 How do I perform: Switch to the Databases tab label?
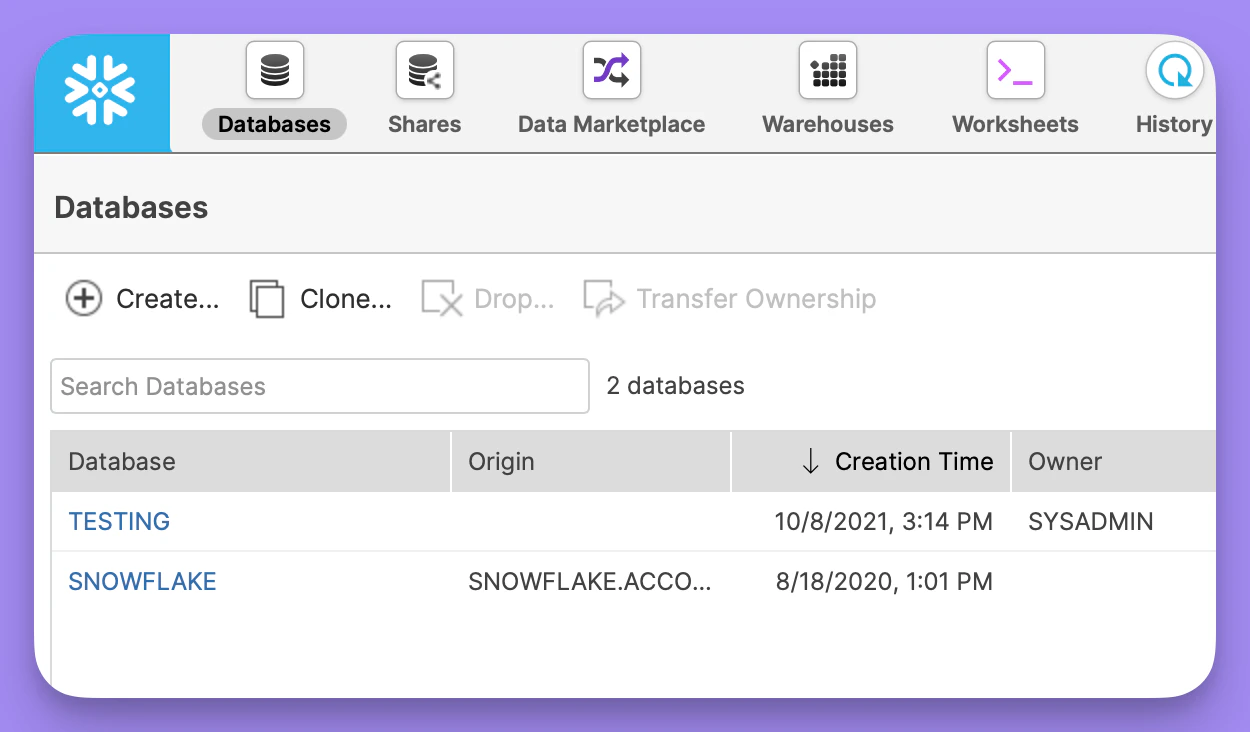pos(274,124)
